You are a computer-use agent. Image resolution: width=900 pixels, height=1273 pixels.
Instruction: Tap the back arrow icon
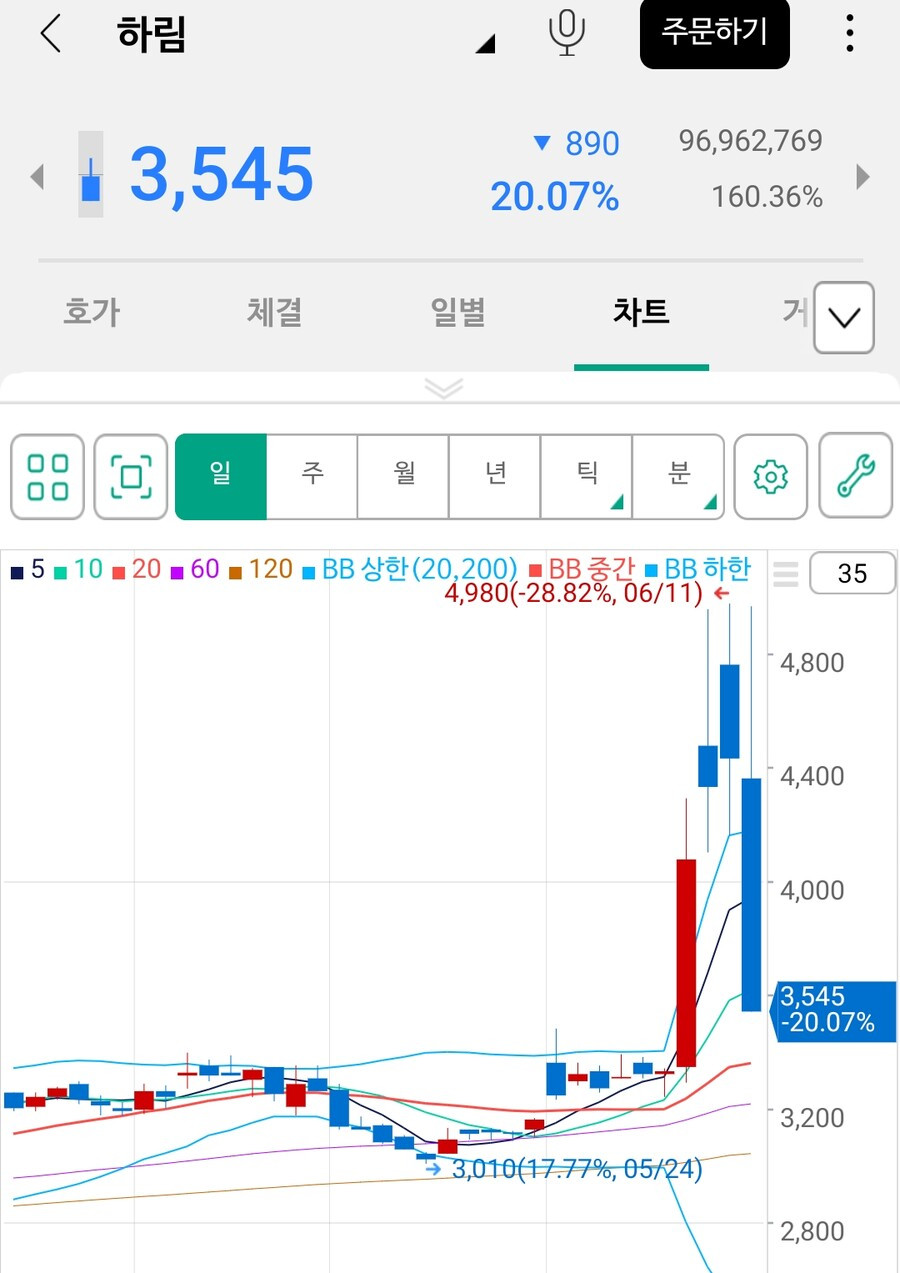(x=50, y=33)
